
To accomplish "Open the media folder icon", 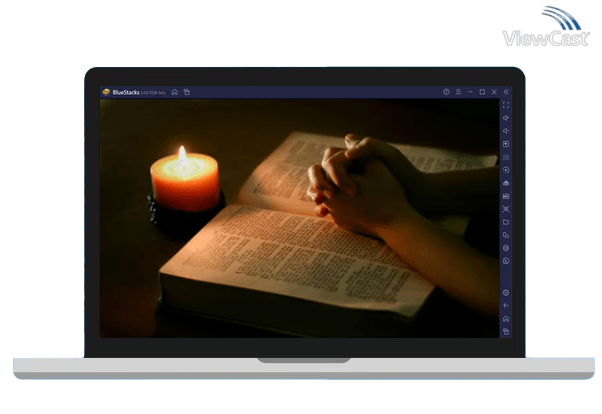I will click(x=506, y=222).
